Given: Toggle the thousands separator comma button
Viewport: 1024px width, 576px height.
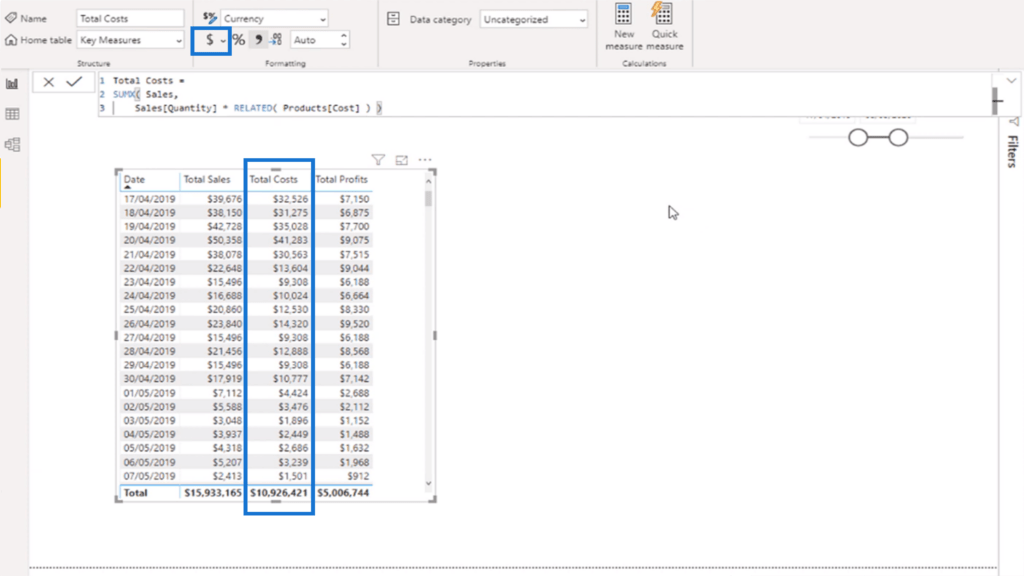Looking at the screenshot, I should click(x=259, y=40).
